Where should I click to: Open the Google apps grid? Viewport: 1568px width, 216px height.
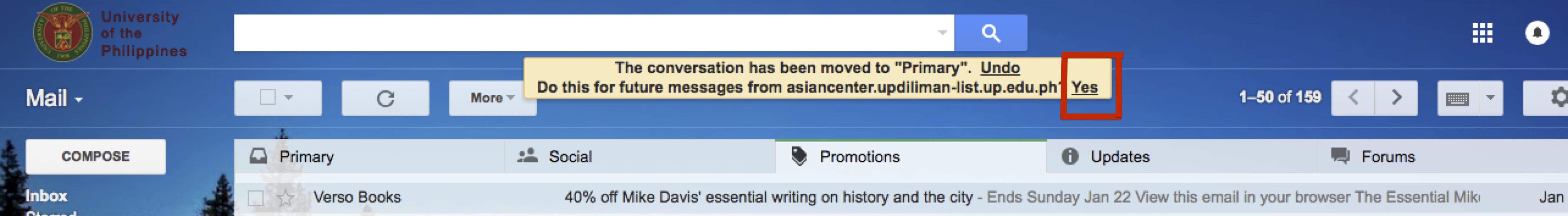[1482, 33]
